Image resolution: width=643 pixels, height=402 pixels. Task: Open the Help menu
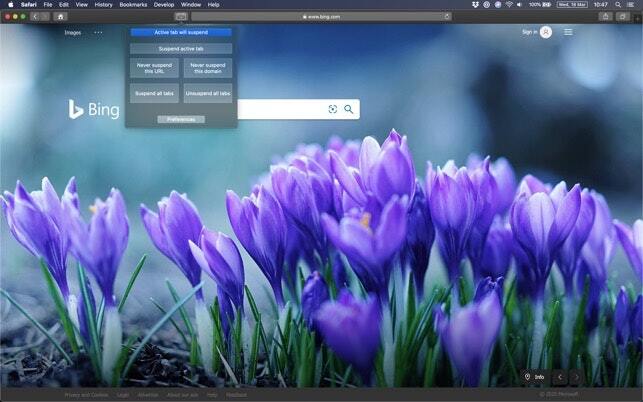pos(213,5)
